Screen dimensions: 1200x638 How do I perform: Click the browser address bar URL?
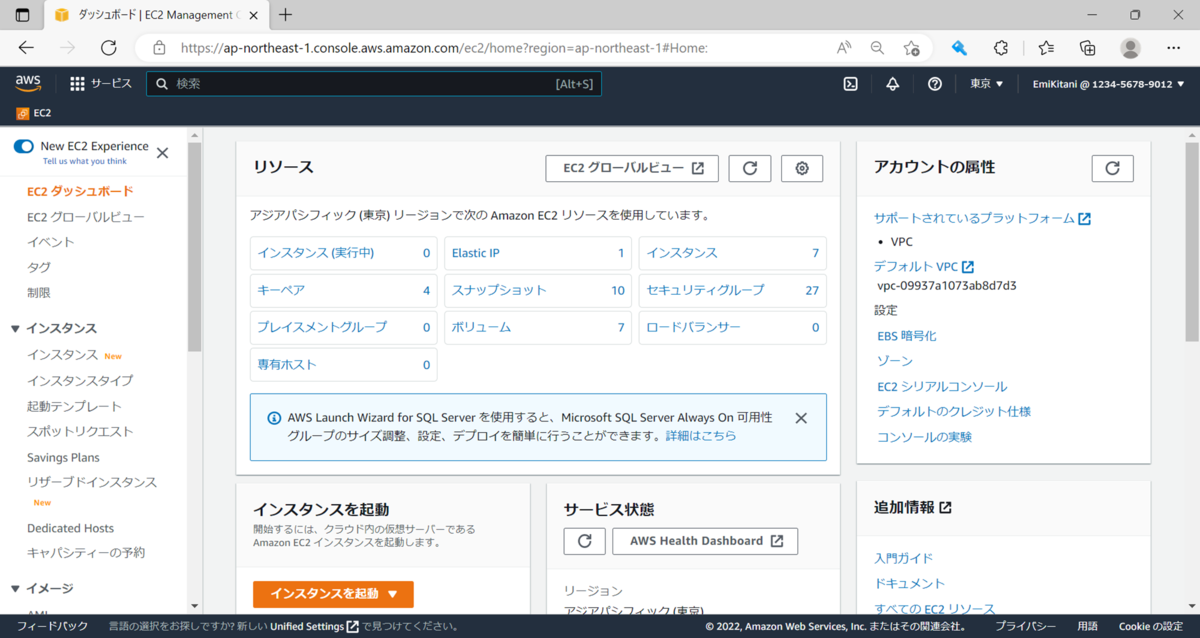click(x=444, y=48)
